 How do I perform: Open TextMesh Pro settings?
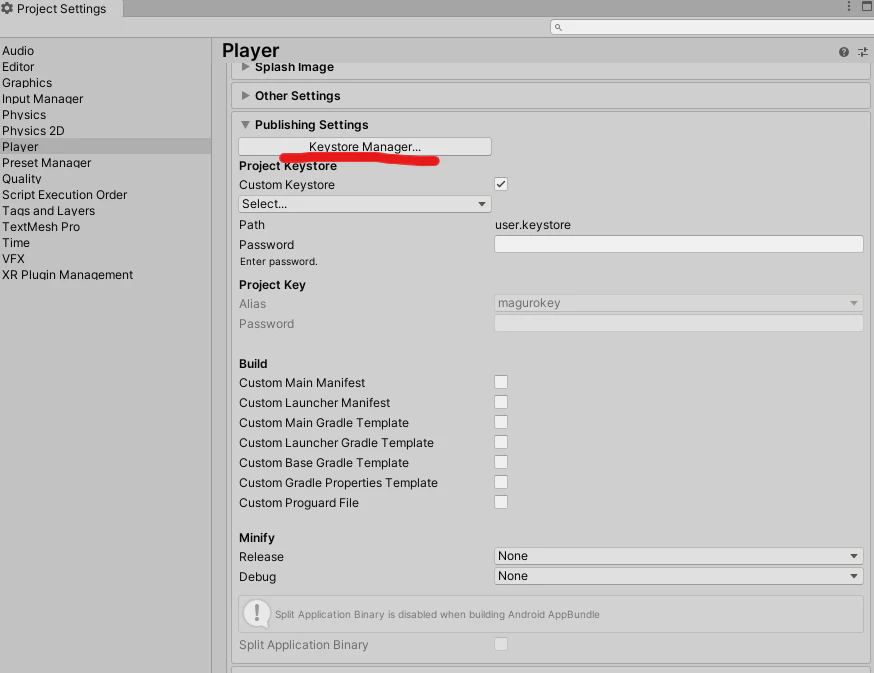click(41, 227)
